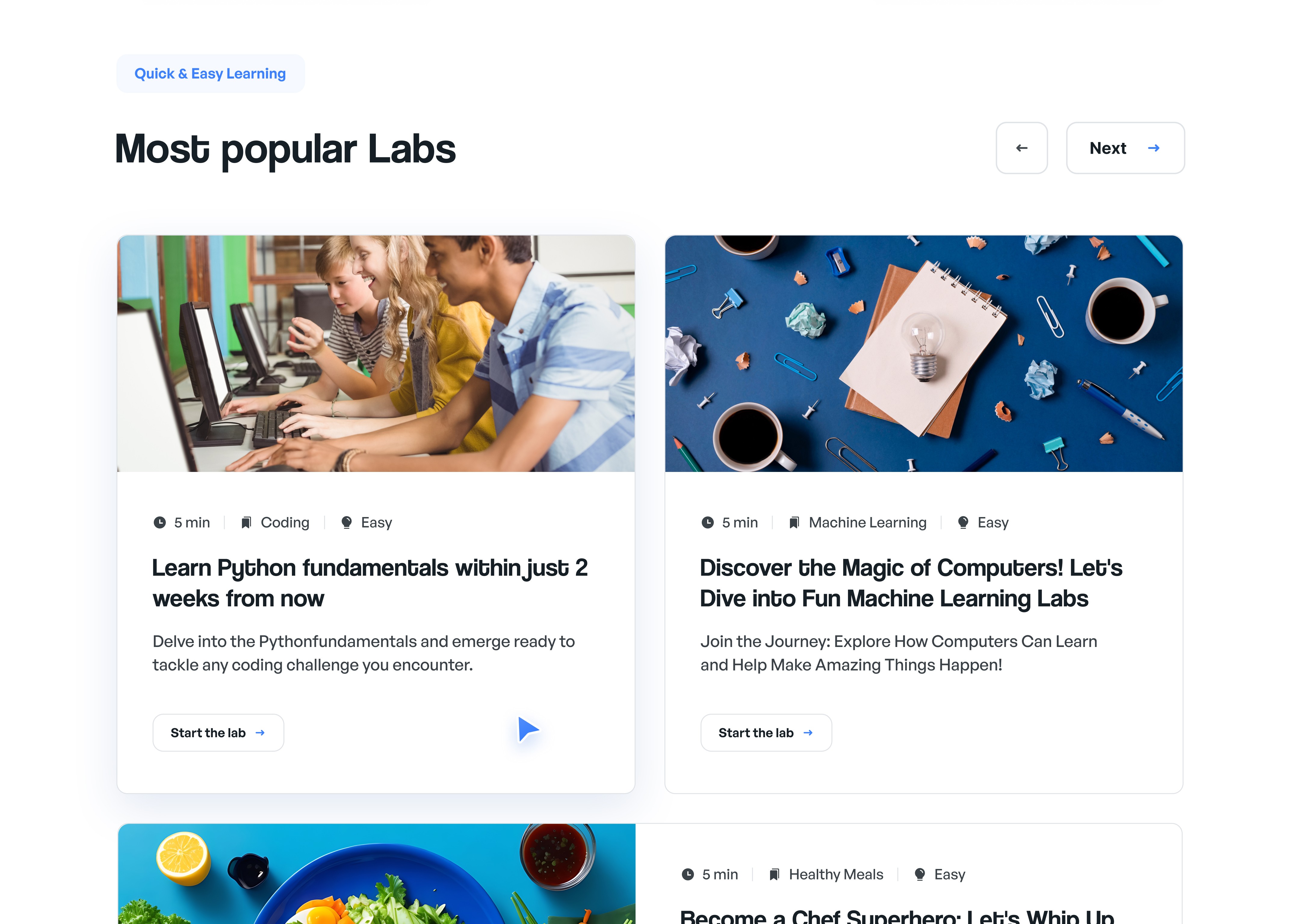Open the salad plate image
Image resolution: width=1300 pixels, height=924 pixels.
tap(377, 873)
